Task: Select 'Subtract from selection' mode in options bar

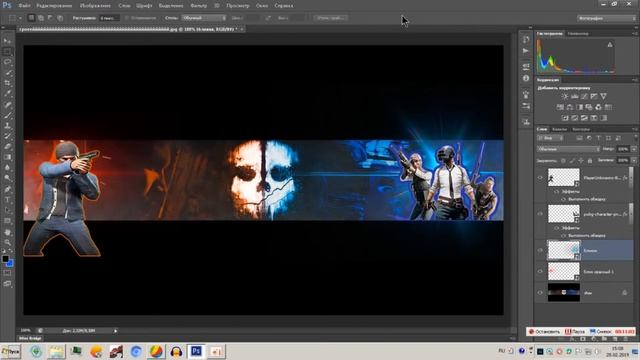Action: tap(50, 18)
